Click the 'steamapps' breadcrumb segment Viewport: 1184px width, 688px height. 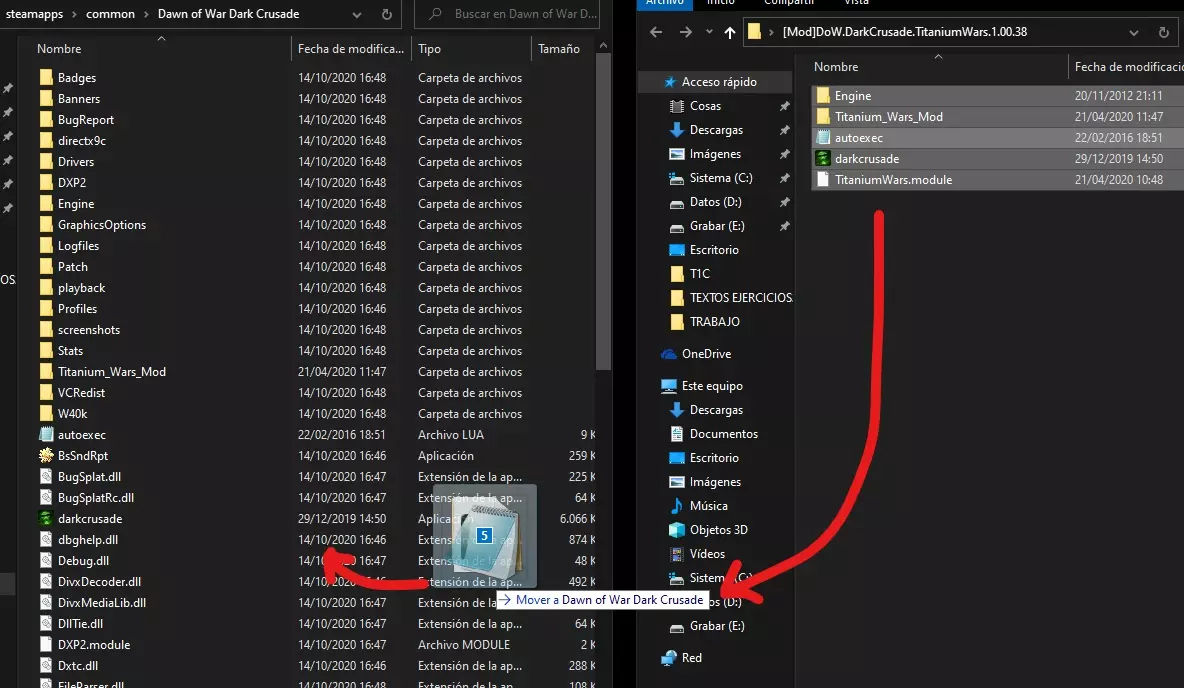tap(34, 14)
